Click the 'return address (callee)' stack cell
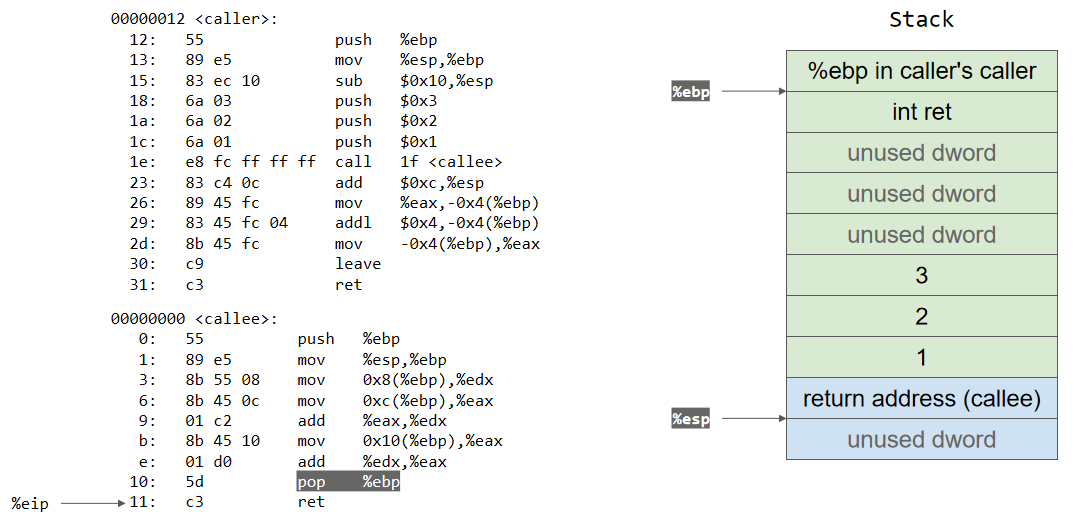This screenshot has width=1079, height=512. (x=921, y=399)
